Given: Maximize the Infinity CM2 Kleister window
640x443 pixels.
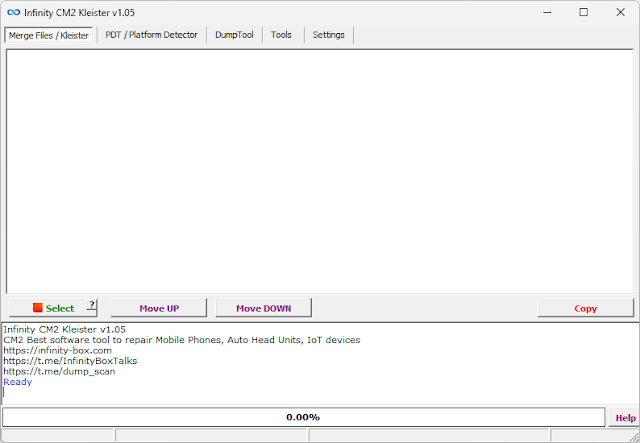Looking at the screenshot, I should point(583,12).
